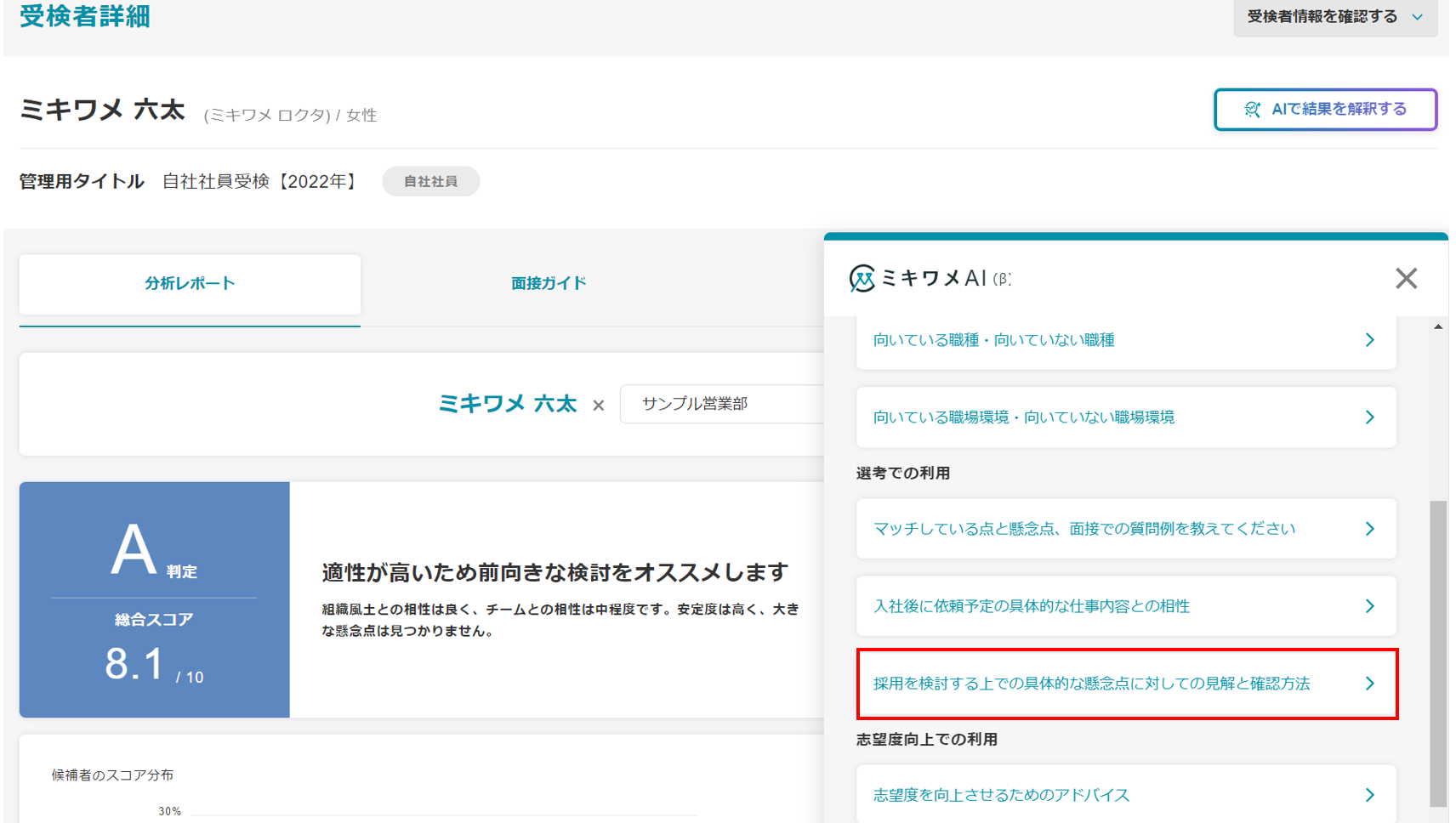Click the × icon beside ミキワメ 六太

coord(599,406)
